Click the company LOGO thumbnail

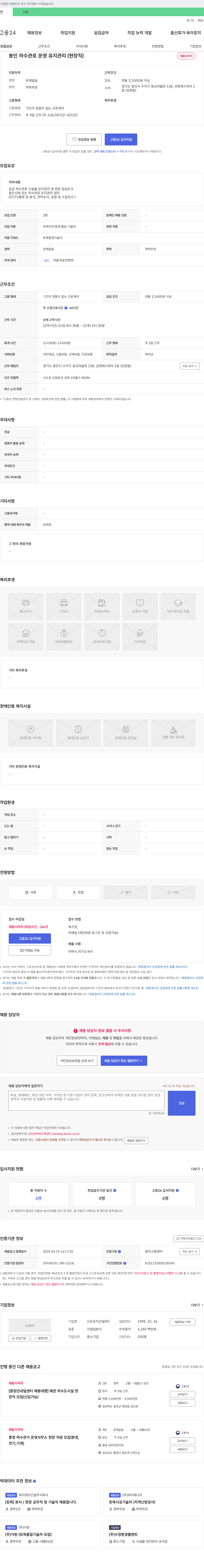[x=30, y=1325]
